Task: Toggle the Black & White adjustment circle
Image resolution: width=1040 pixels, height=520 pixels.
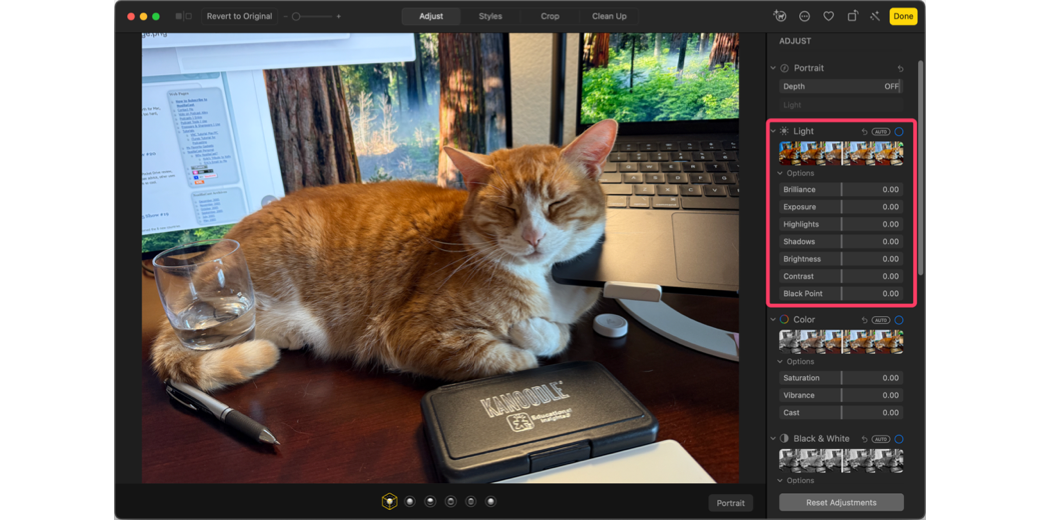Action: pyautogui.click(x=899, y=439)
